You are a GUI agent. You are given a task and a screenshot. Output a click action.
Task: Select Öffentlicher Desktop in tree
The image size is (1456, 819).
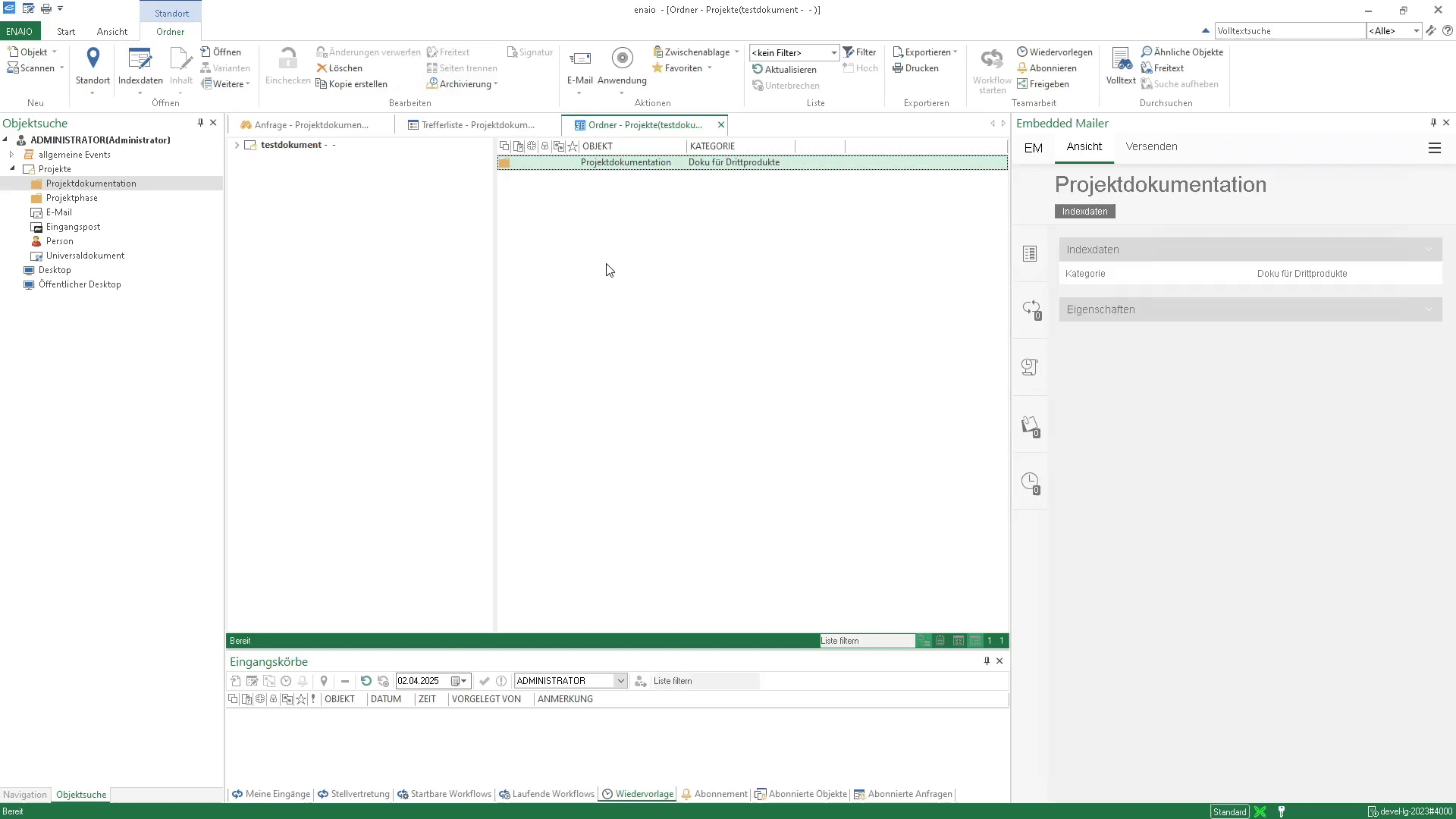pos(80,284)
